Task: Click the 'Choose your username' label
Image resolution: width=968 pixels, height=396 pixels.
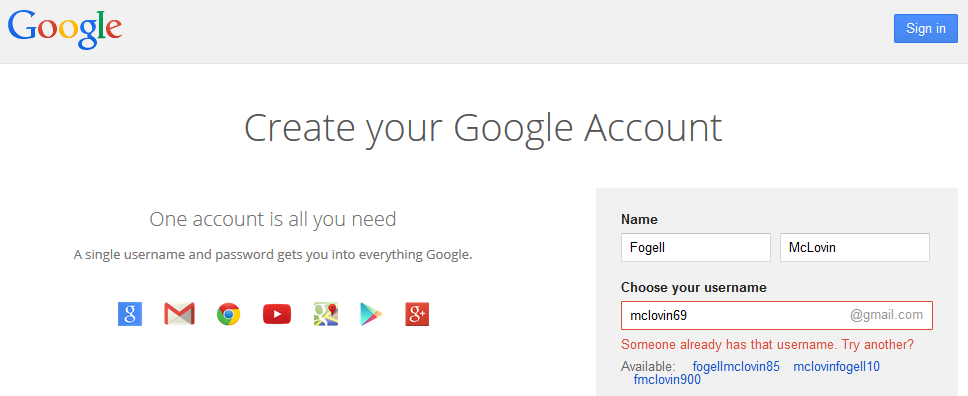Action: [694, 287]
